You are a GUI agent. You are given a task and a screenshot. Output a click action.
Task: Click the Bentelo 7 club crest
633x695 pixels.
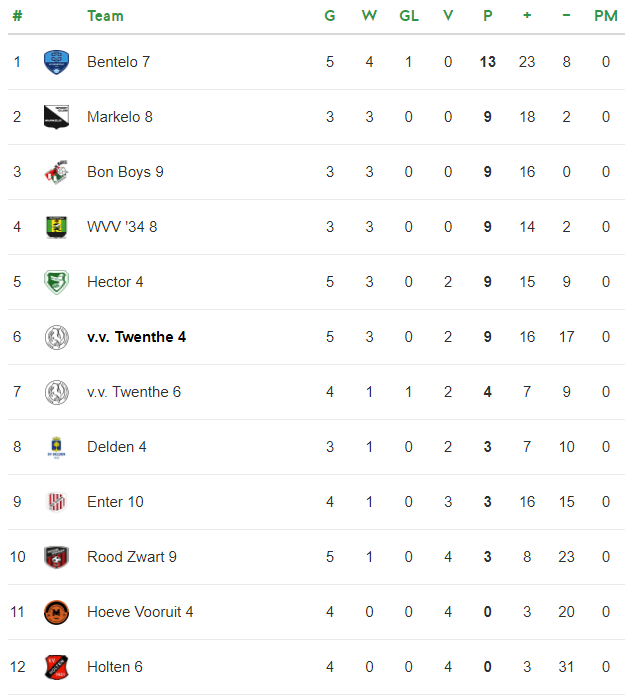(56, 62)
